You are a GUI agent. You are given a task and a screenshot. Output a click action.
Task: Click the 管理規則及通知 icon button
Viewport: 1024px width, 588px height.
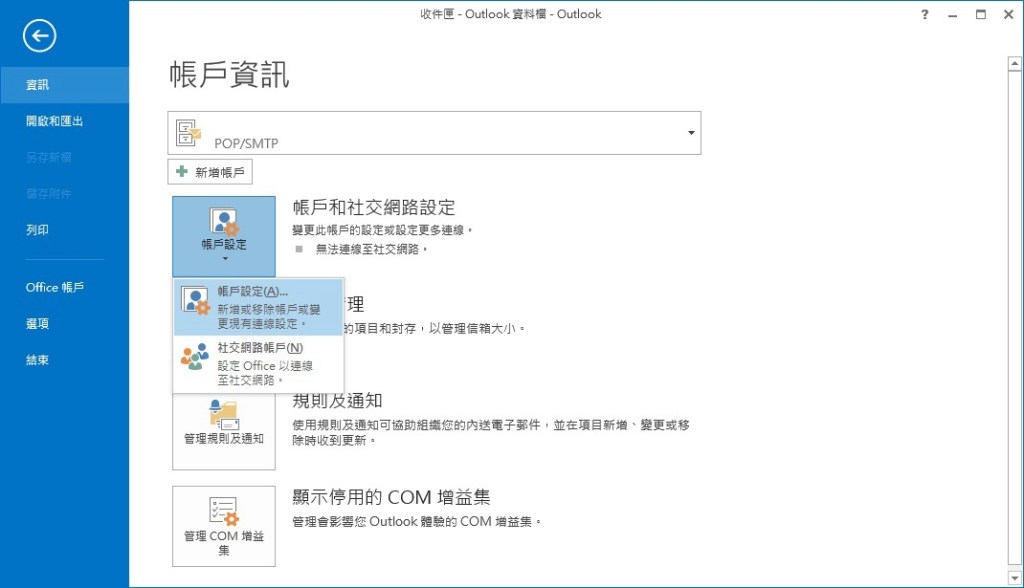tap(223, 416)
